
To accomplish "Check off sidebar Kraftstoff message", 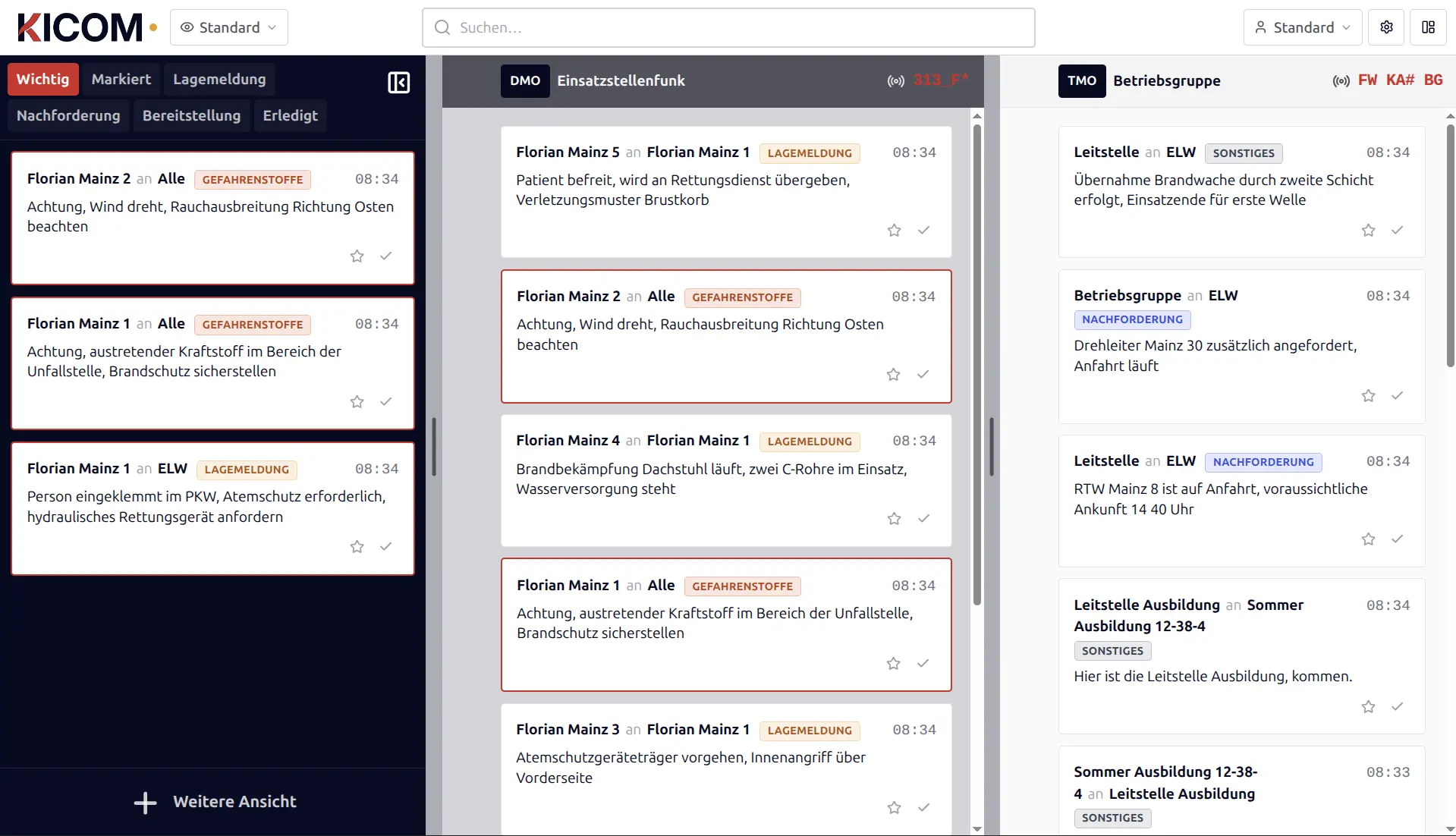I will click(385, 401).
